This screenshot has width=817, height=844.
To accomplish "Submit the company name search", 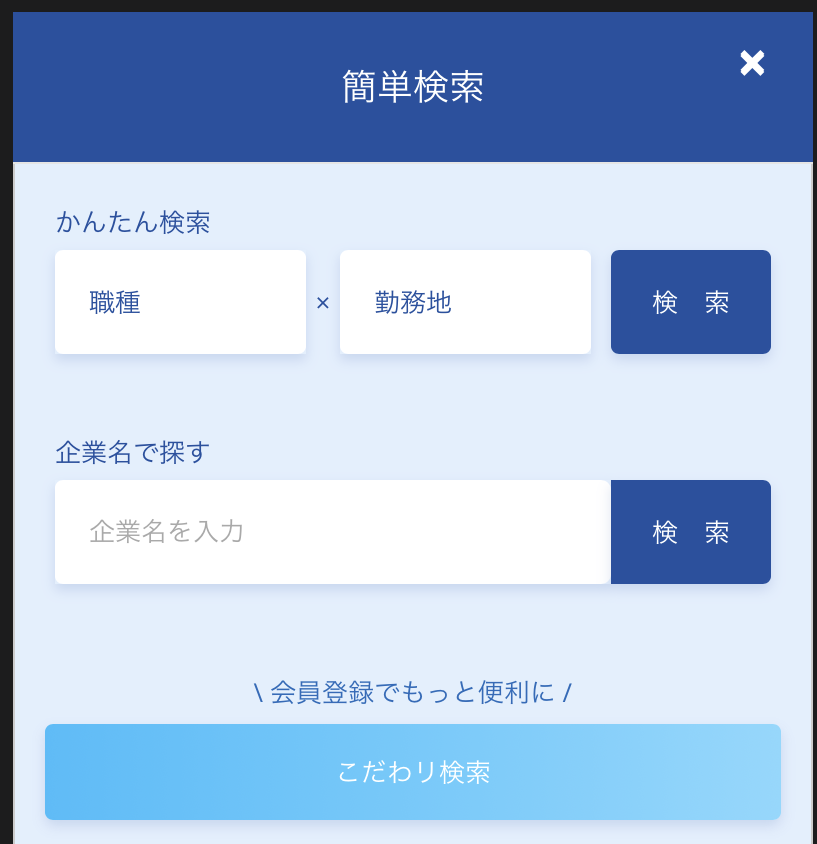I will click(x=690, y=532).
